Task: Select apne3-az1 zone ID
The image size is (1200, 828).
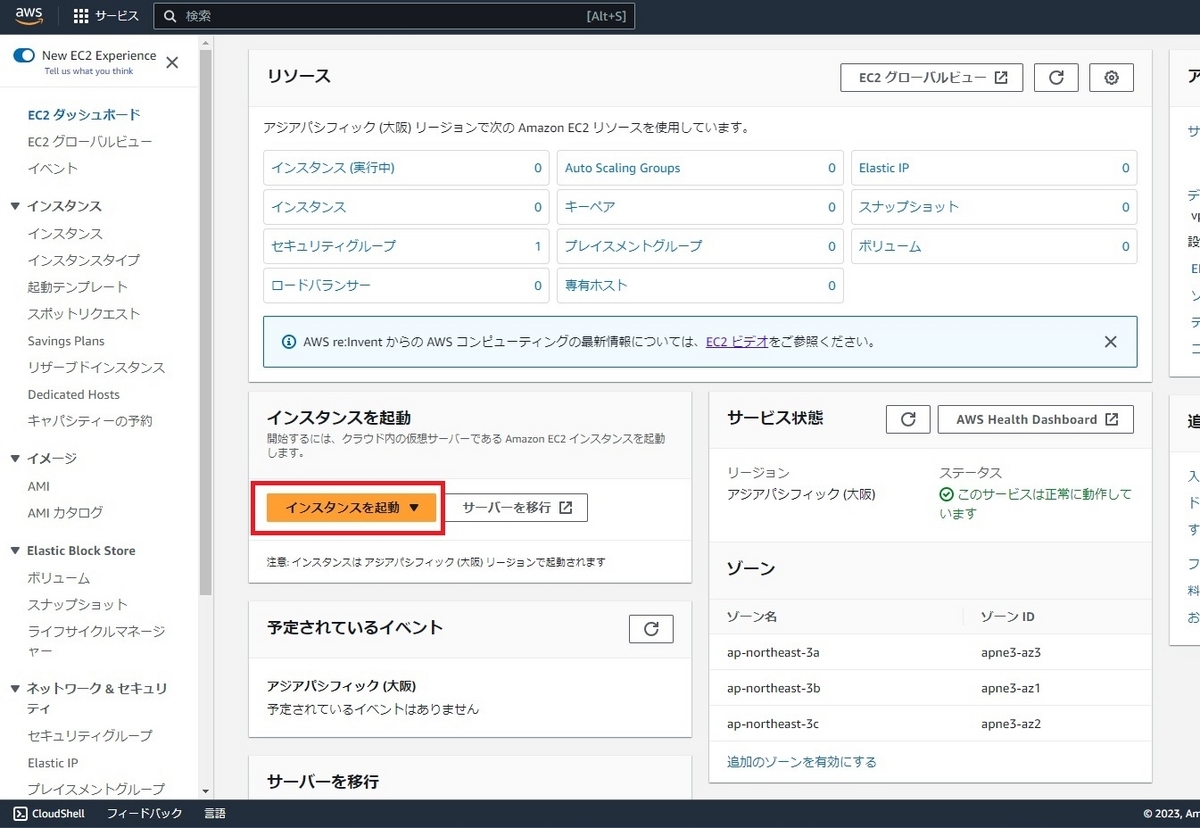Action: pyautogui.click(x=1011, y=688)
